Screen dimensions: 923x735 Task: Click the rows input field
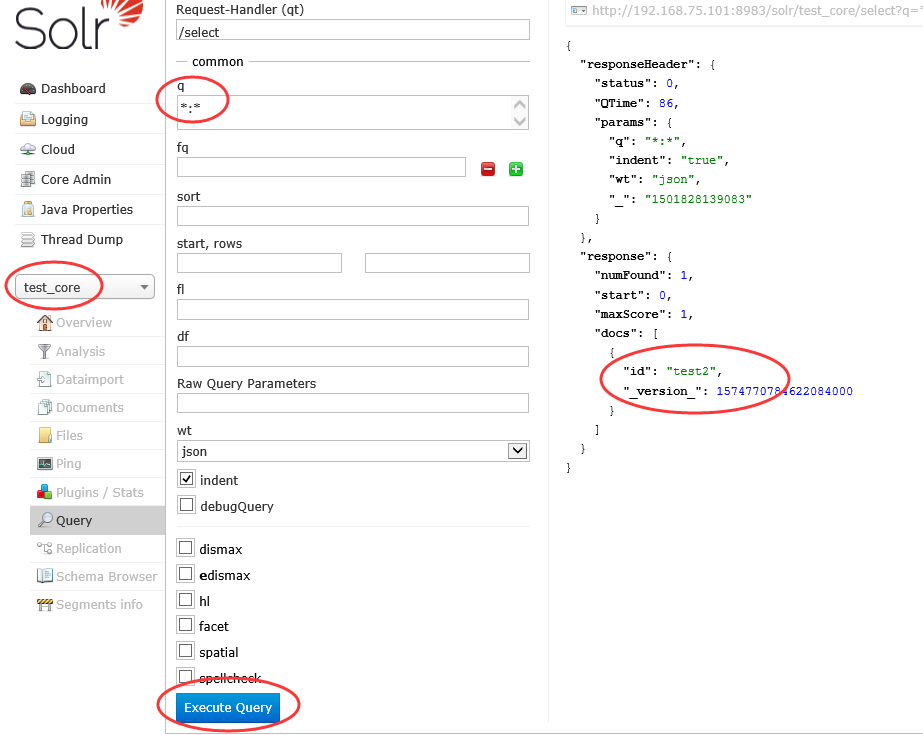(x=447, y=263)
